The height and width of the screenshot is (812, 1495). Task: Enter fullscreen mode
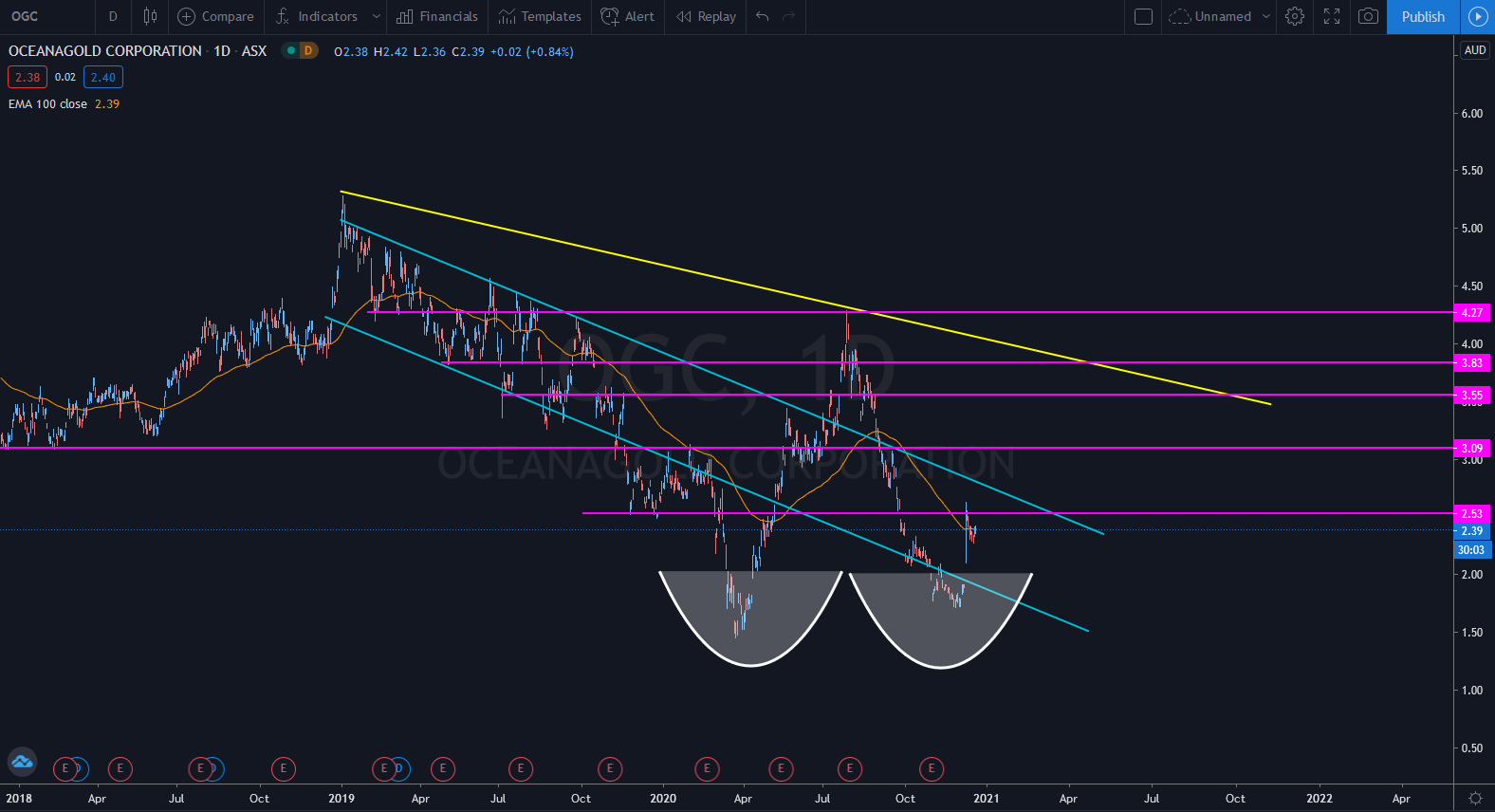click(x=1332, y=16)
